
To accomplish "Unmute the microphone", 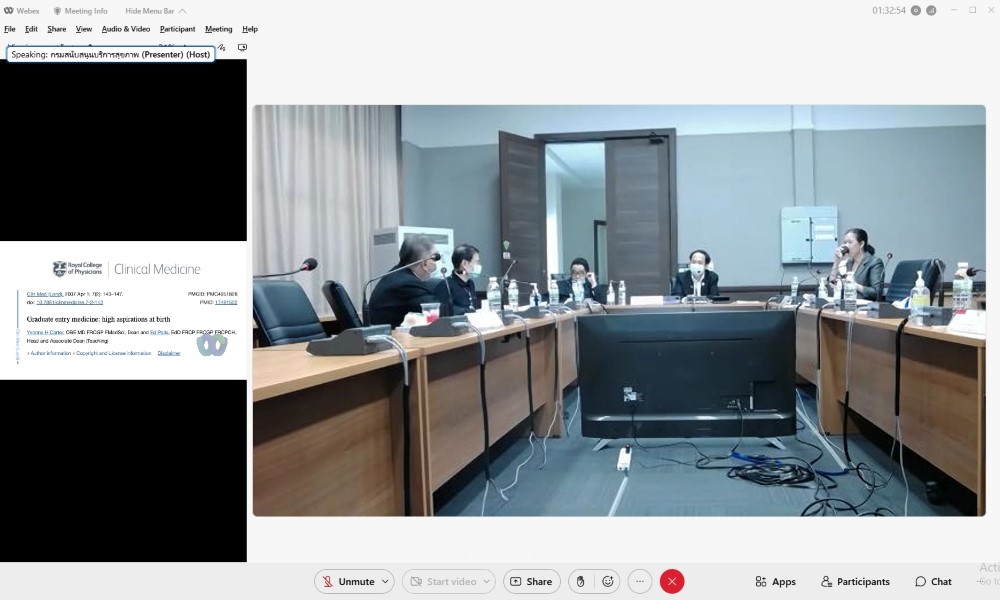I will (347, 581).
